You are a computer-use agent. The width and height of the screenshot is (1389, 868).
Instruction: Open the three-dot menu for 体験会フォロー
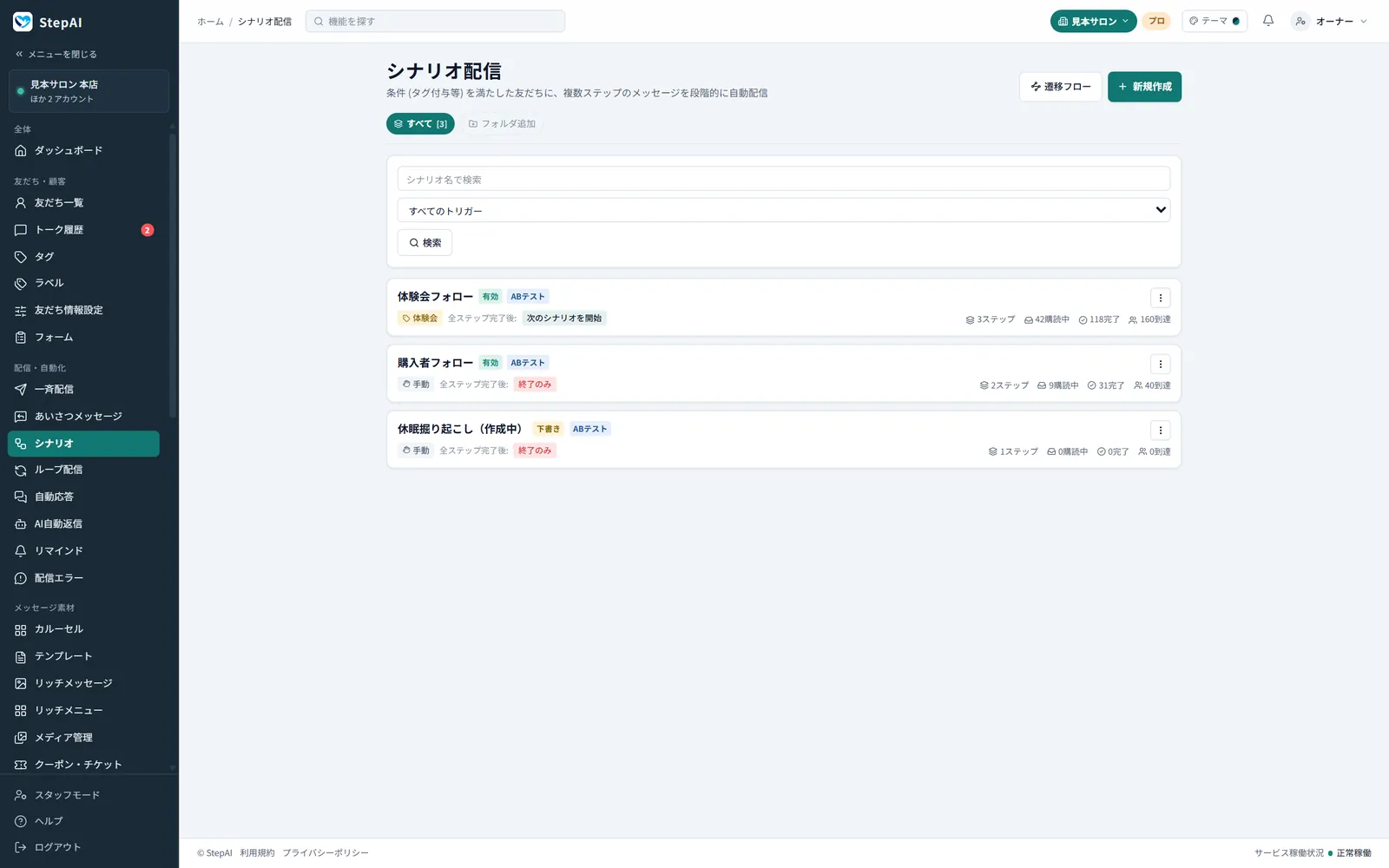coord(1160,298)
